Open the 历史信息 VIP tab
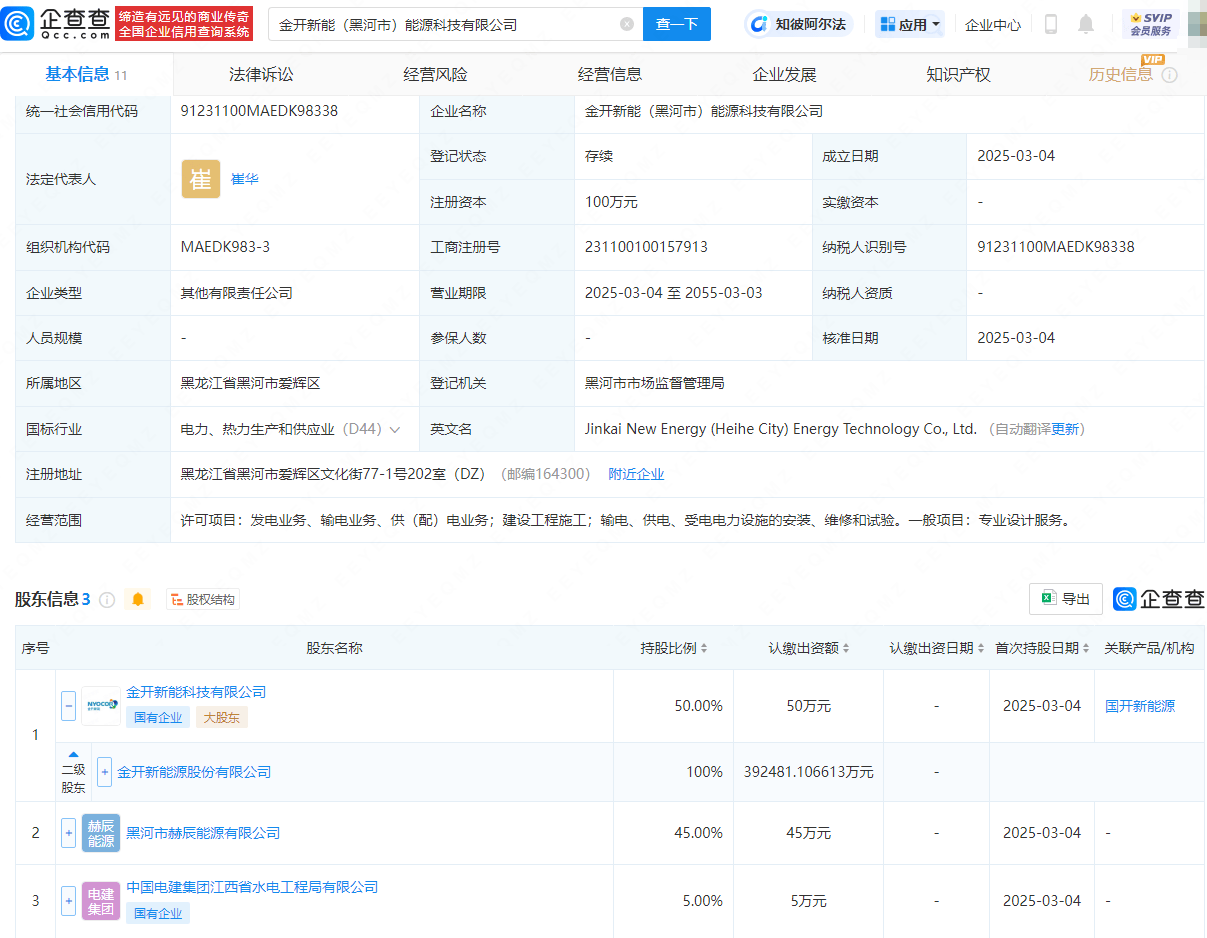This screenshot has width=1207, height=938. tap(1121, 74)
